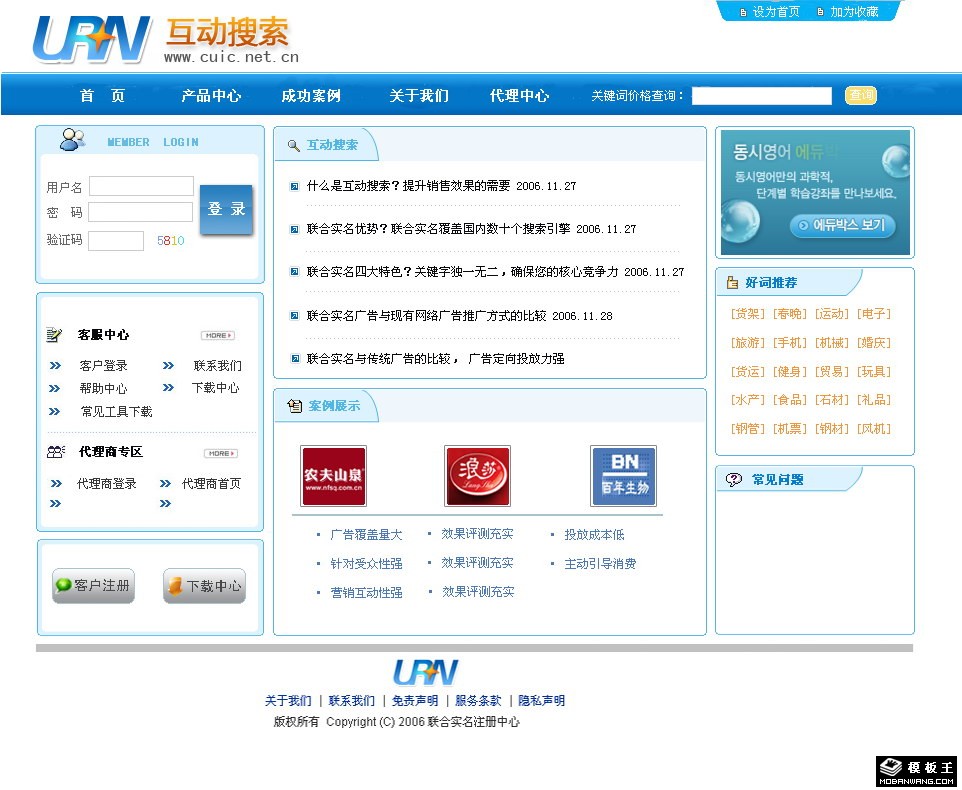This screenshot has width=962, height=790.
Task: Click MORE button beside 客服中心
Action: (218, 336)
